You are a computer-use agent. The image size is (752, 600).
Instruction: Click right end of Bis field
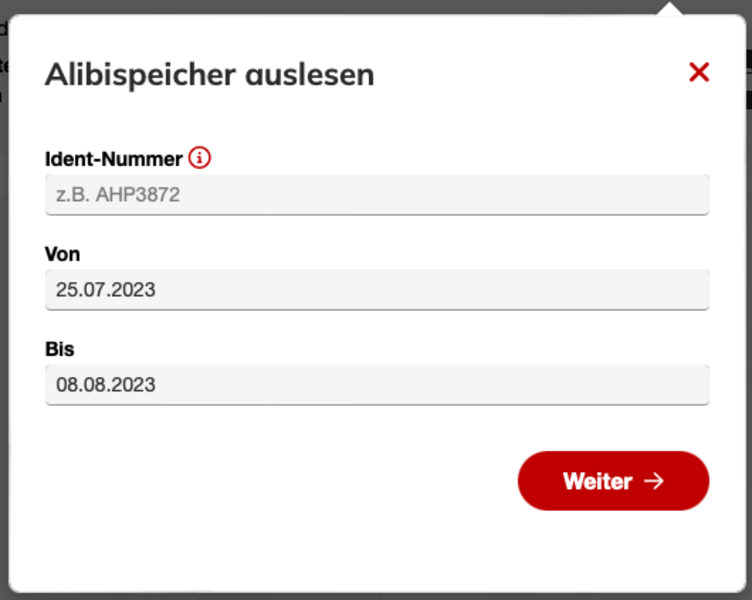(x=690, y=384)
